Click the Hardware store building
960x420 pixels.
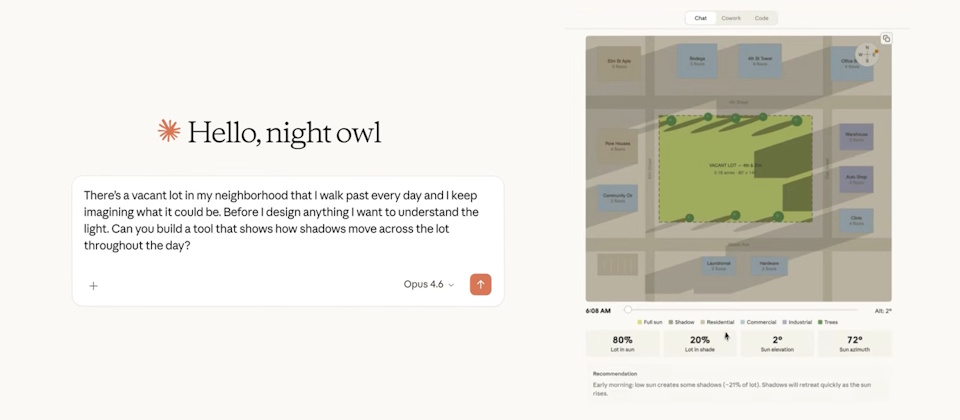[x=769, y=265]
